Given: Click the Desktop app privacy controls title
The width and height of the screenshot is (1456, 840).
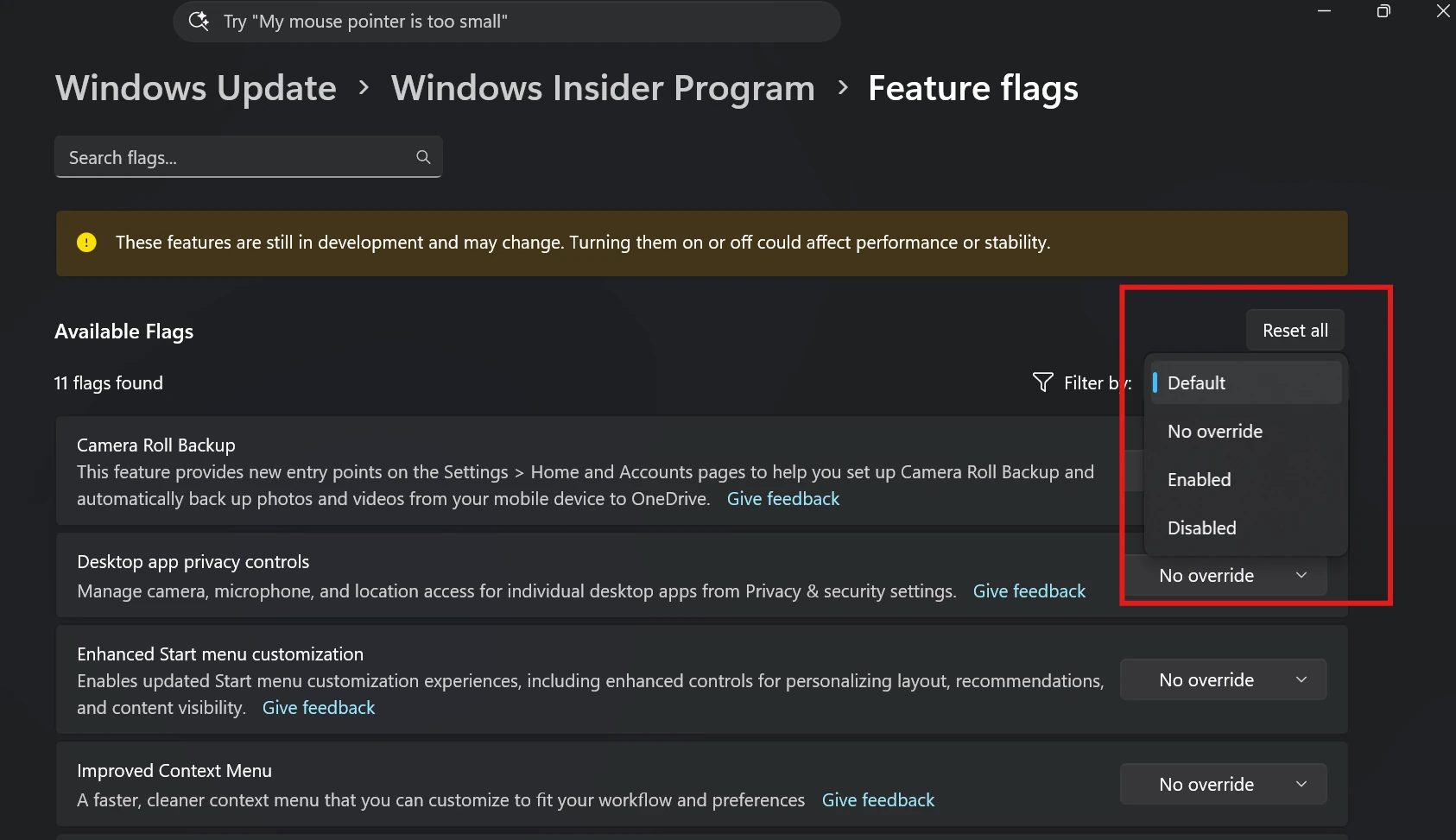Looking at the screenshot, I should click(193, 562).
